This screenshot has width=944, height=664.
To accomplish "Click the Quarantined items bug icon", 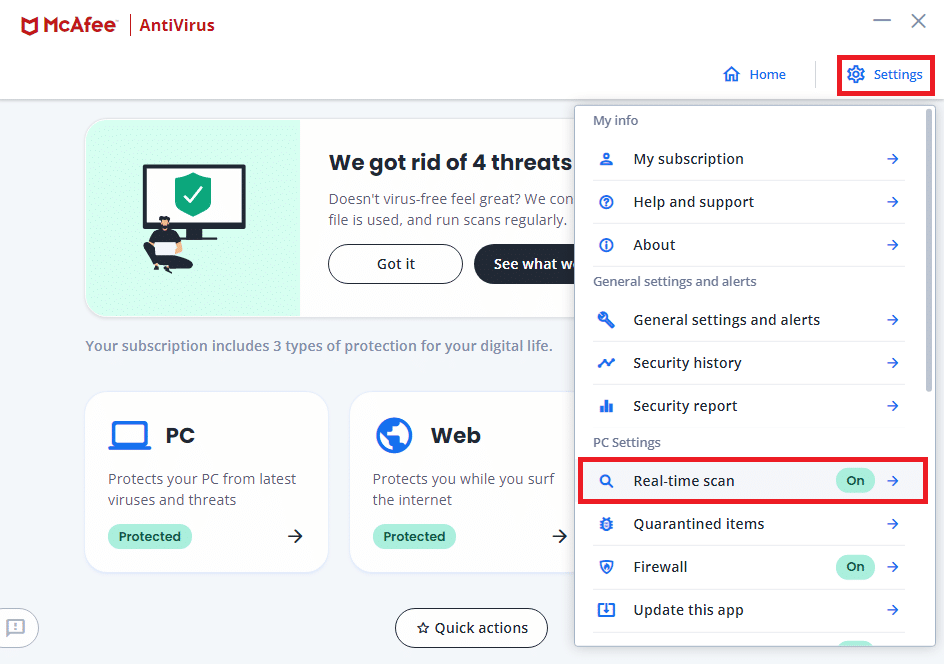I will tap(606, 524).
